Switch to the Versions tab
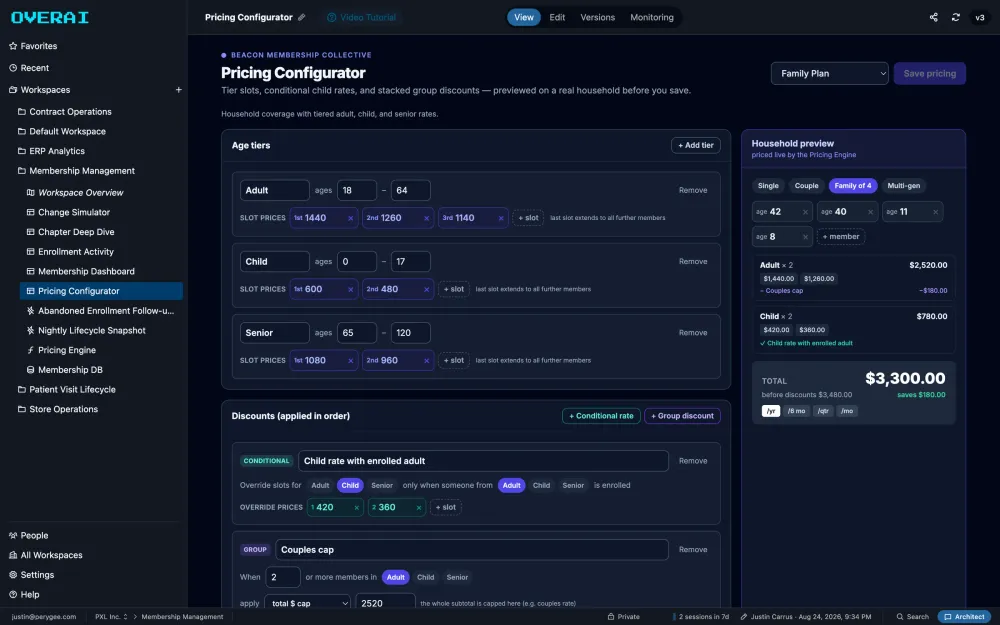 click(598, 17)
